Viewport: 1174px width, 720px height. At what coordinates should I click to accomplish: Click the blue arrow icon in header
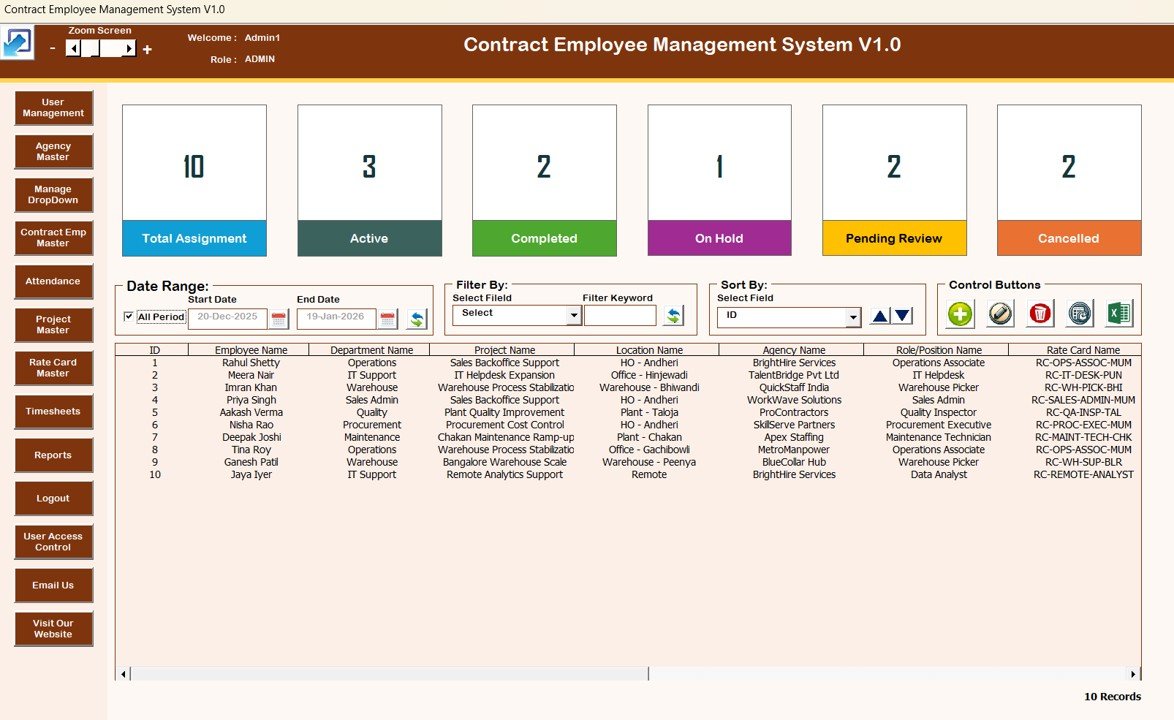pyautogui.click(x=17, y=44)
